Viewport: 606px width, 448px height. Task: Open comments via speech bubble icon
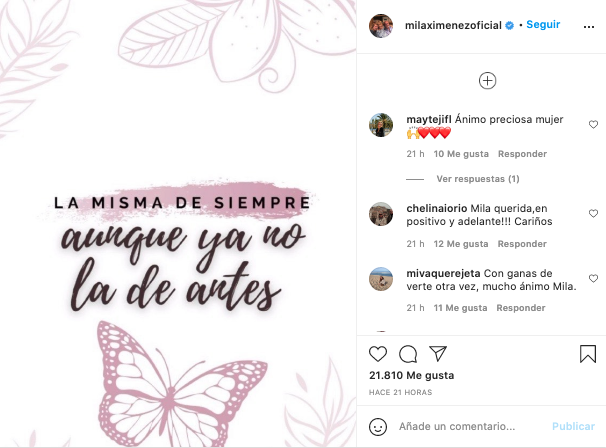click(x=408, y=354)
